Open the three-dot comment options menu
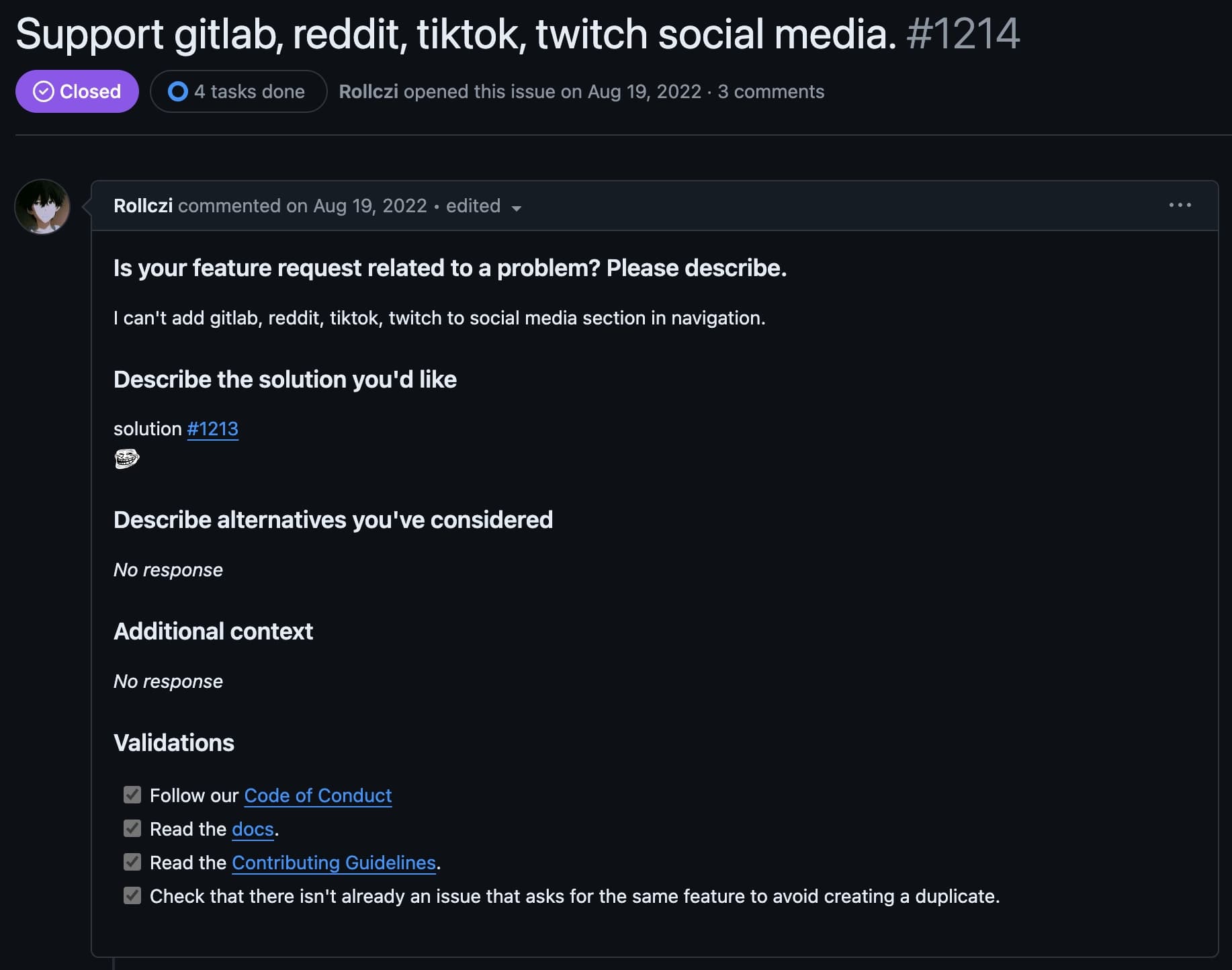Viewport: 1232px width, 970px height. click(x=1180, y=205)
